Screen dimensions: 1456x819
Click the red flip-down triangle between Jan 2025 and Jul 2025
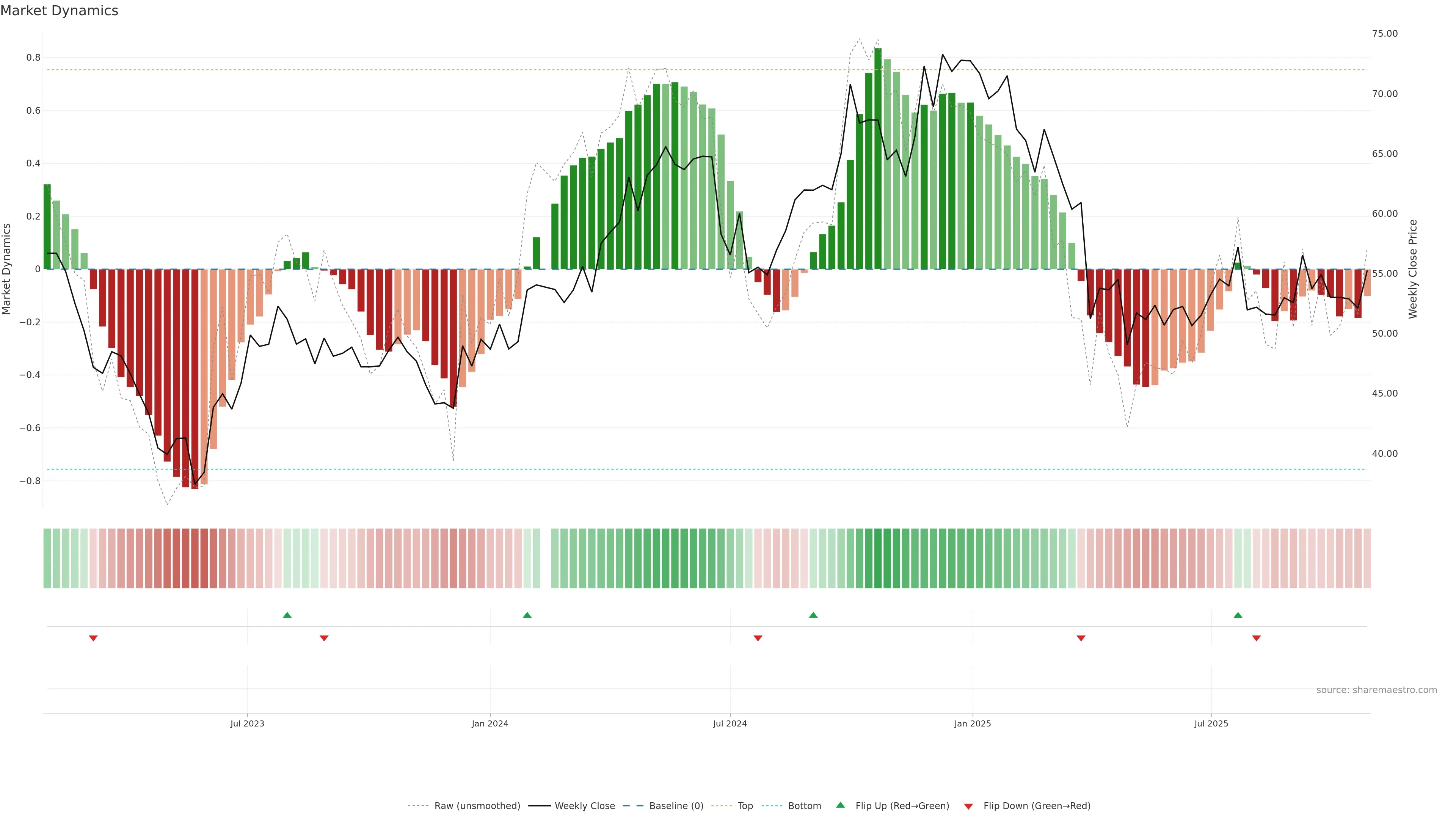1081,638
